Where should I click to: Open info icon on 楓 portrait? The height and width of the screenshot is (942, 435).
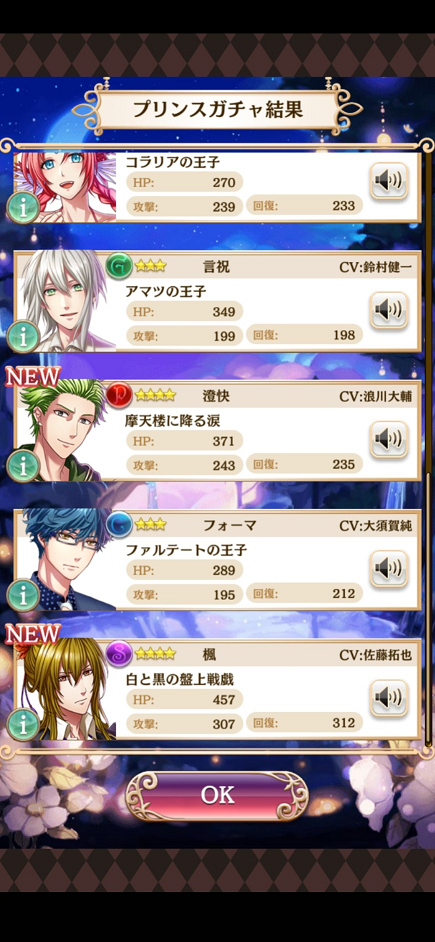pyautogui.click(x=23, y=725)
